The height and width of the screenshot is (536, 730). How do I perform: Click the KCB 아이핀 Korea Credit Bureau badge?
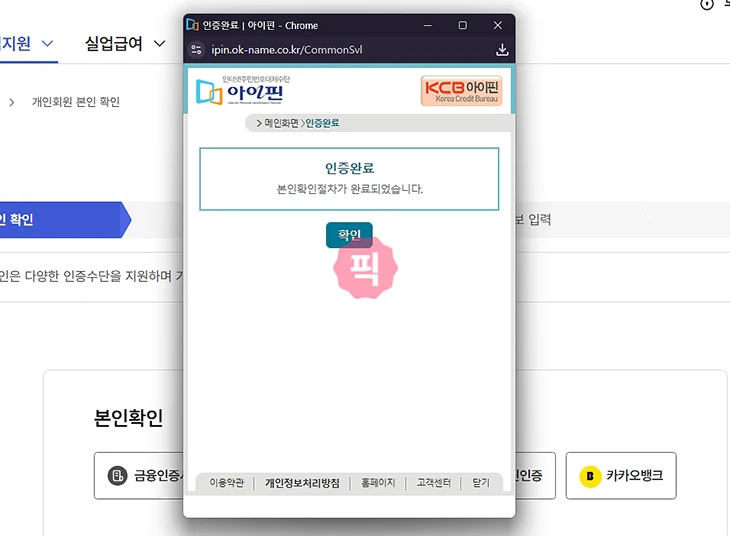(461, 90)
